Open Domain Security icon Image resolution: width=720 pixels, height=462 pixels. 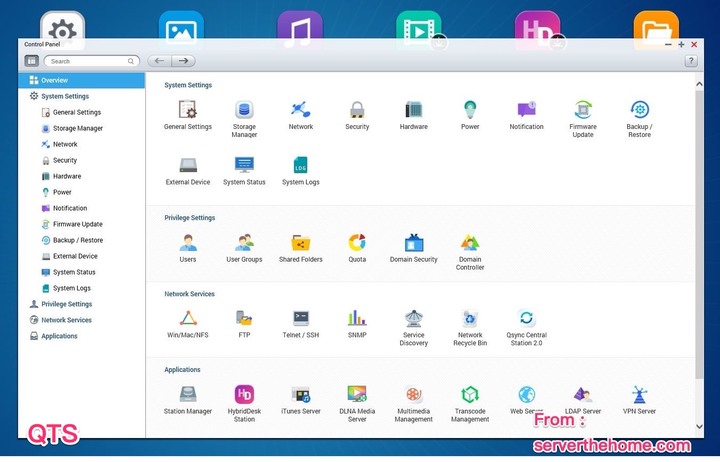(x=414, y=242)
